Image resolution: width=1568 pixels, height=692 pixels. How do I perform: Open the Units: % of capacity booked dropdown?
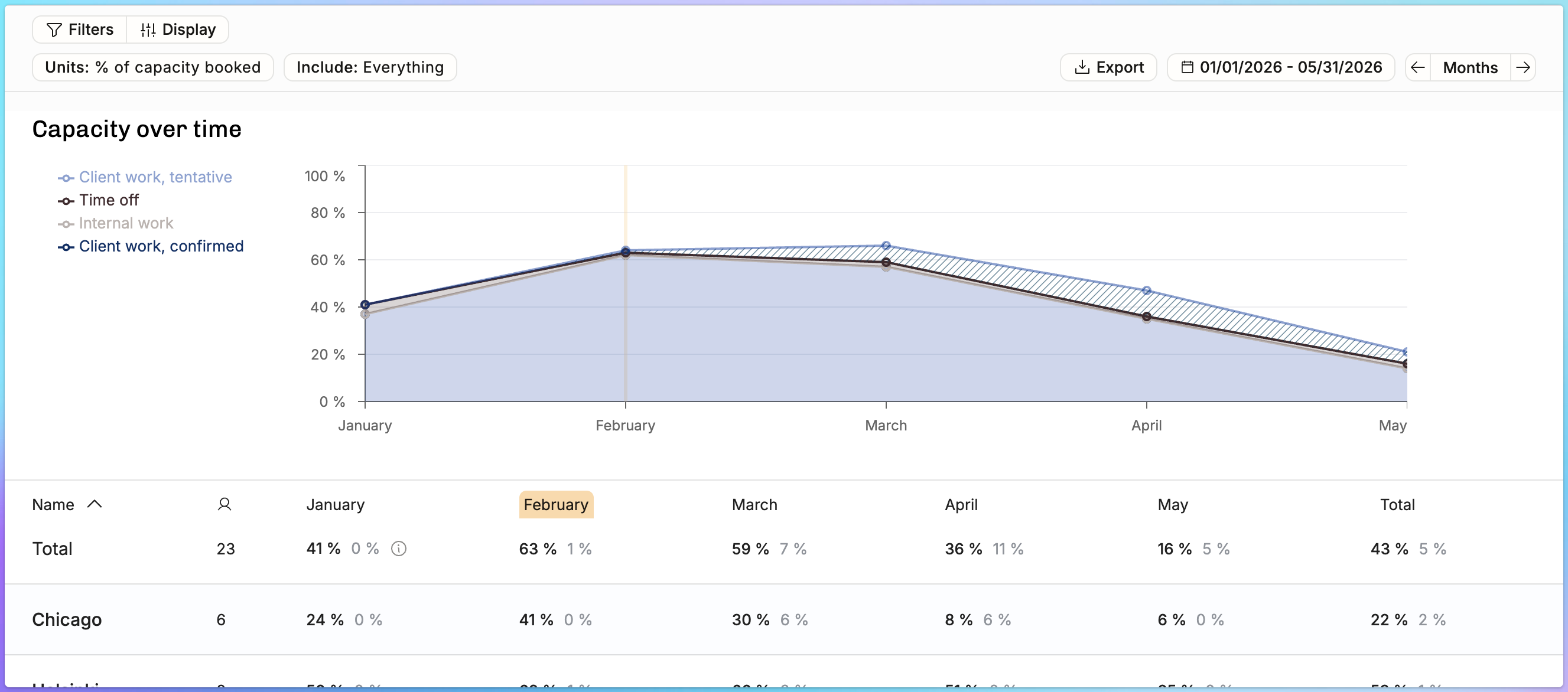pyautogui.click(x=153, y=67)
